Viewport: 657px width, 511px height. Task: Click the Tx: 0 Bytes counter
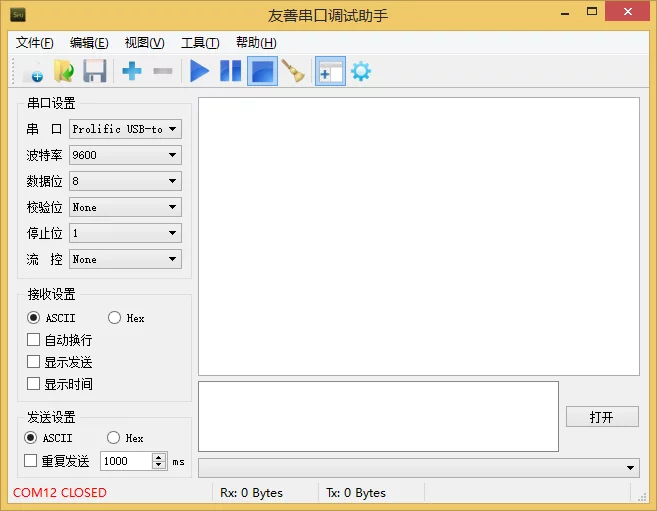tap(356, 493)
